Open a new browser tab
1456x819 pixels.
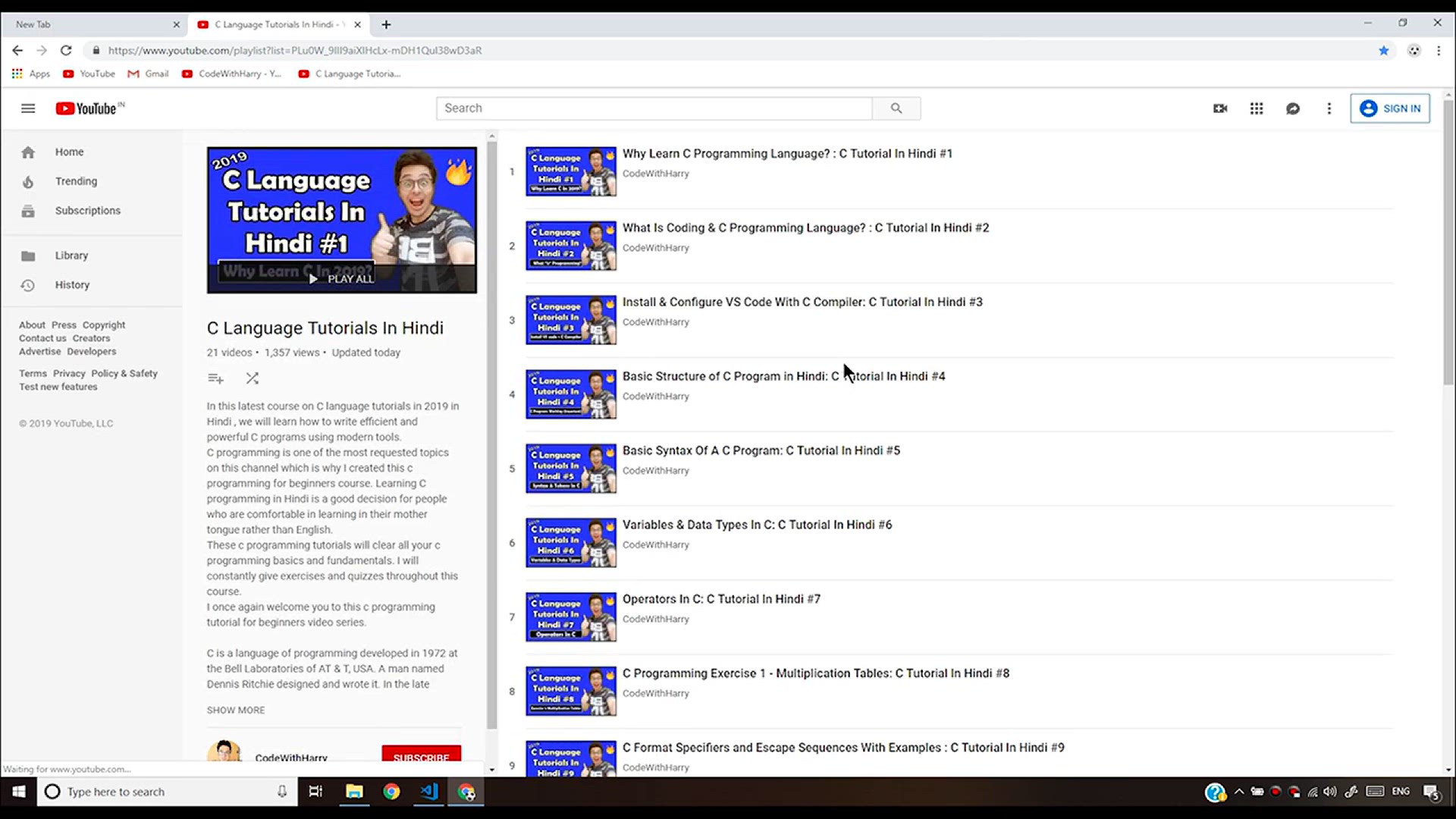click(x=386, y=24)
